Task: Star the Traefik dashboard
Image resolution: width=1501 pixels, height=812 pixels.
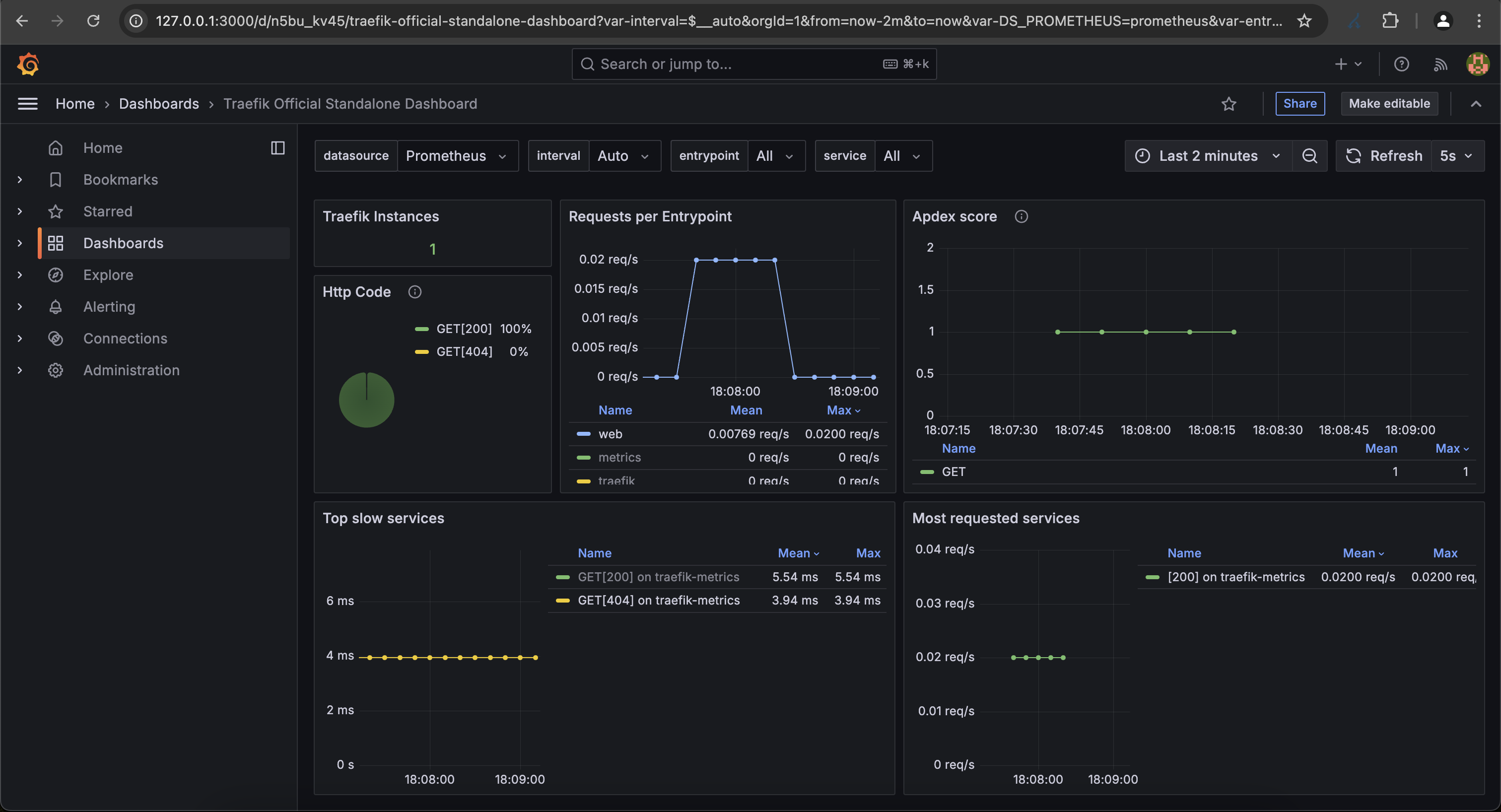Action: 1229,104
